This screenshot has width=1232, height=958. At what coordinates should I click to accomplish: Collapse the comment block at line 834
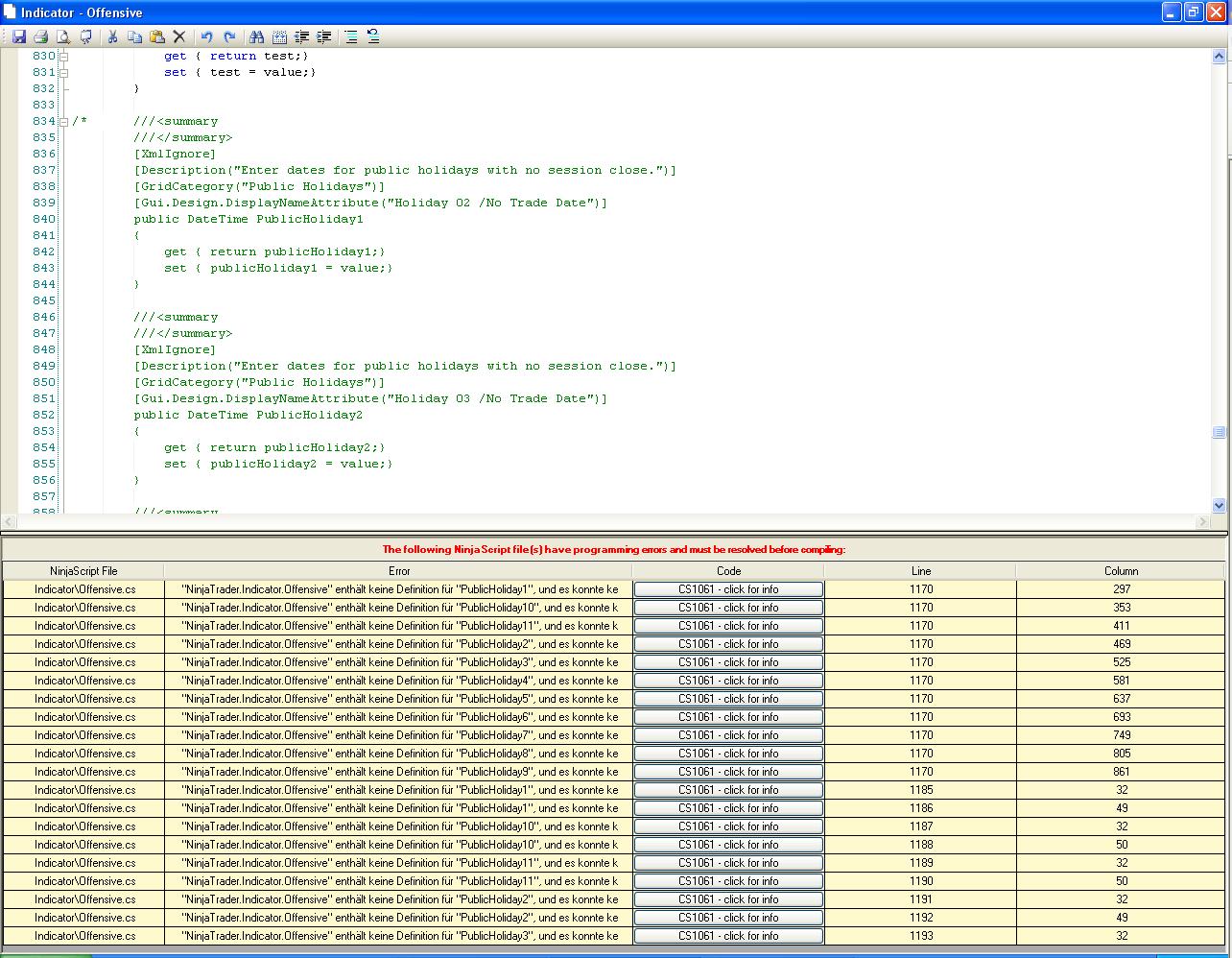coord(64,121)
